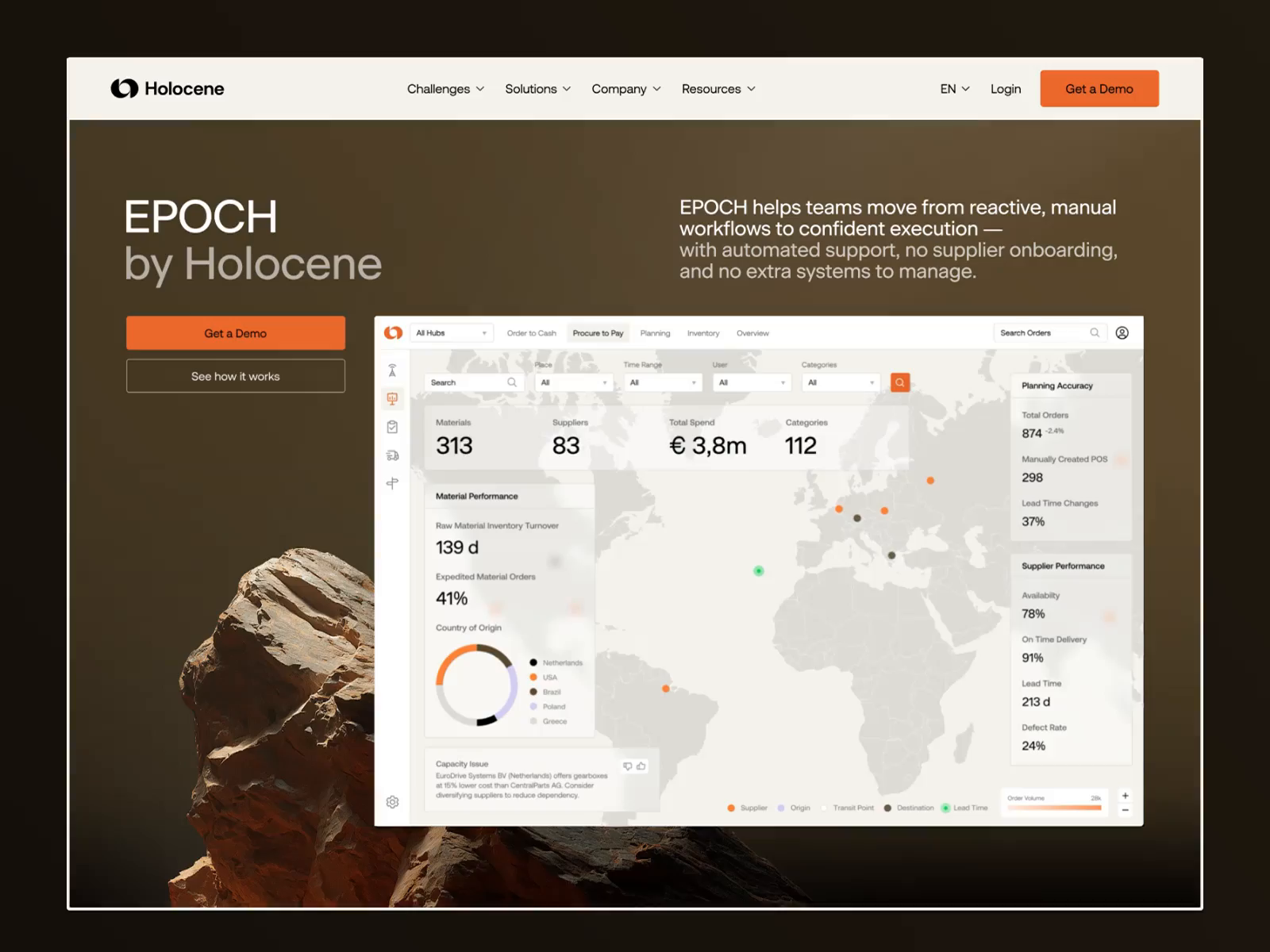Zoom in the map with plus button
Image resolution: width=1270 pixels, height=952 pixels.
[1125, 796]
